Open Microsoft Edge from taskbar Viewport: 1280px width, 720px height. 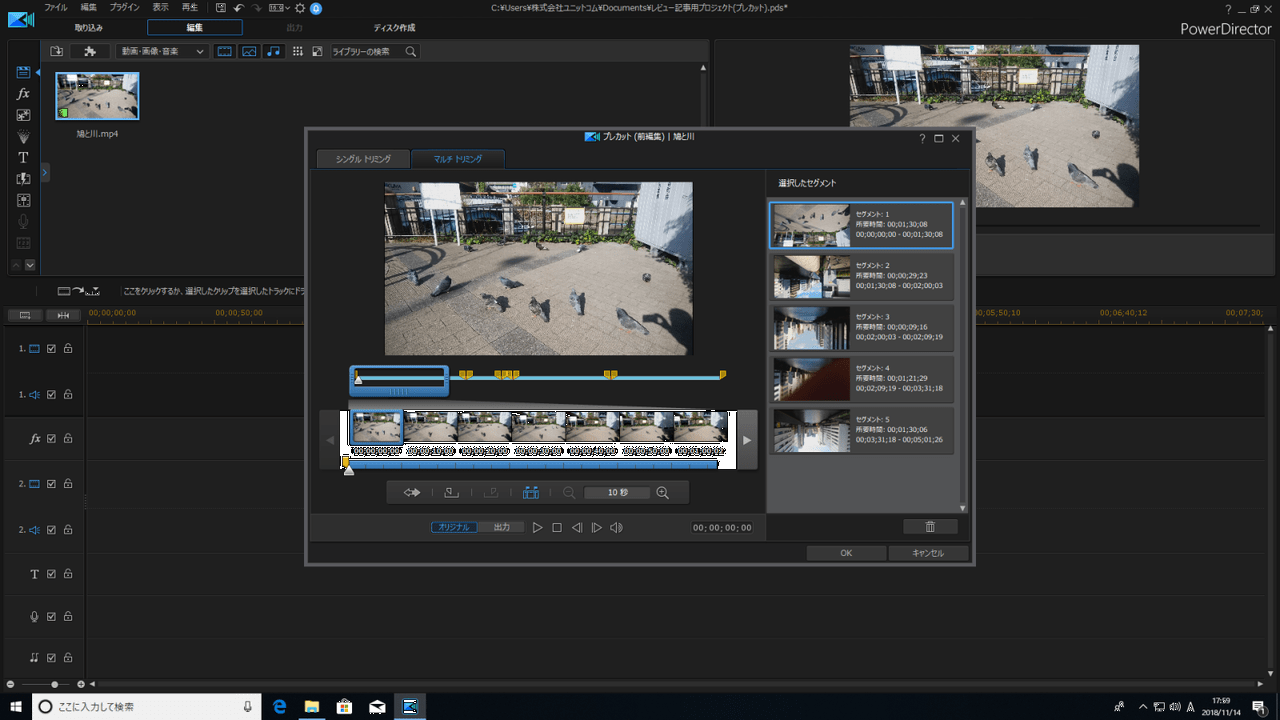(x=280, y=706)
